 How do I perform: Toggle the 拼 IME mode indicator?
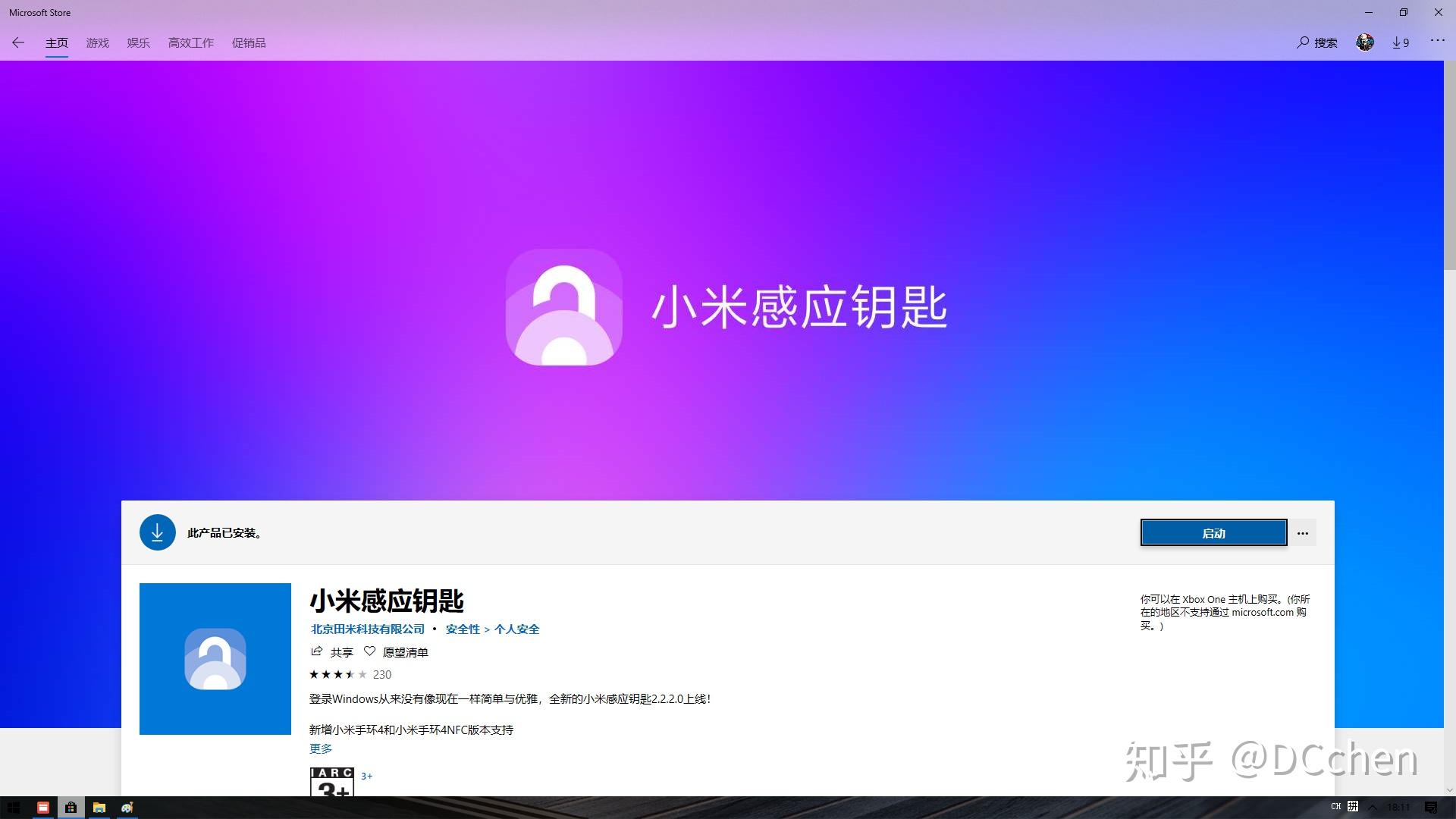tap(1353, 807)
